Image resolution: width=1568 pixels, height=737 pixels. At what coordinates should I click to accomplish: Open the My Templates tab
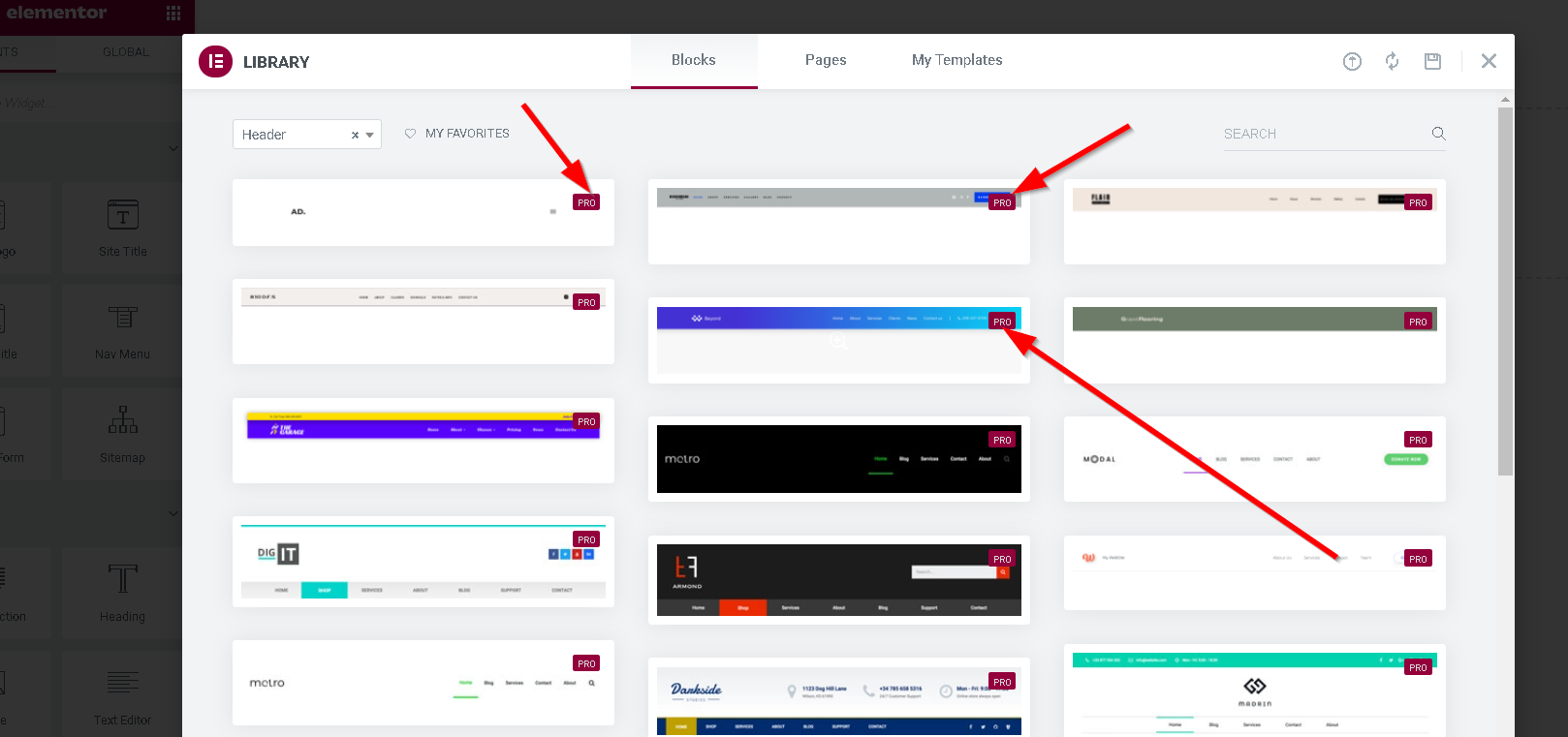click(x=957, y=60)
